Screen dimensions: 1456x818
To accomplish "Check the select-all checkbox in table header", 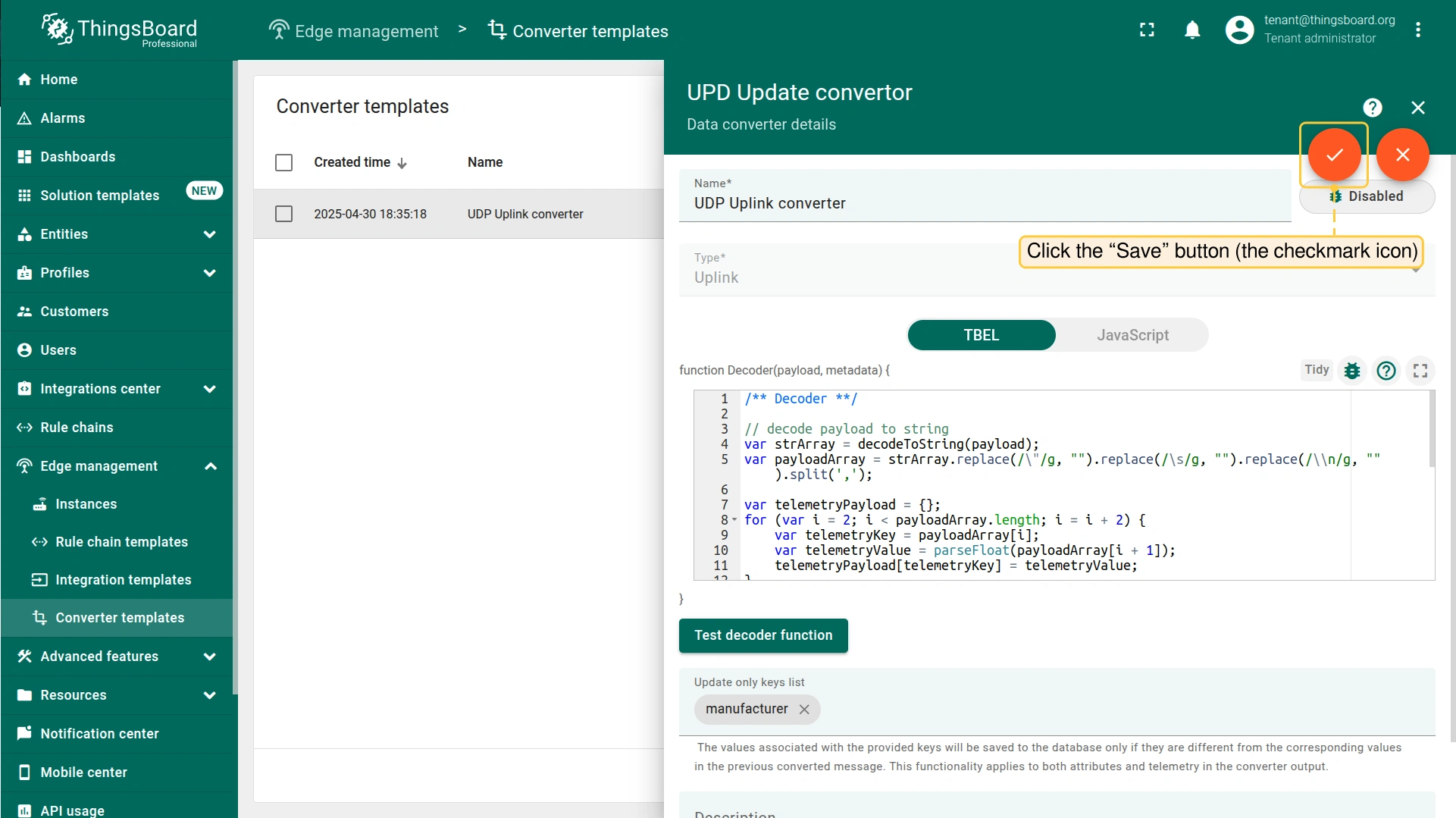I will [x=283, y=162].
